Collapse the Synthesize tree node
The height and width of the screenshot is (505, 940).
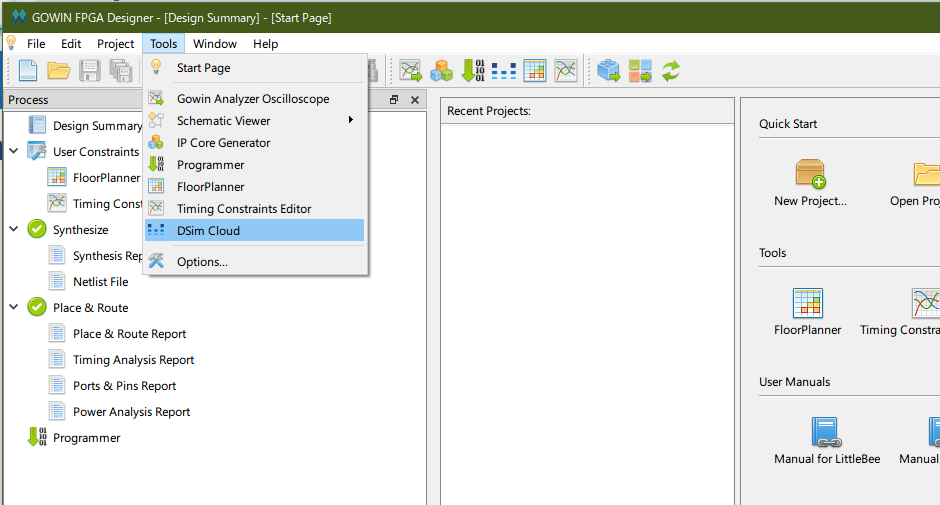coord(14,229)
